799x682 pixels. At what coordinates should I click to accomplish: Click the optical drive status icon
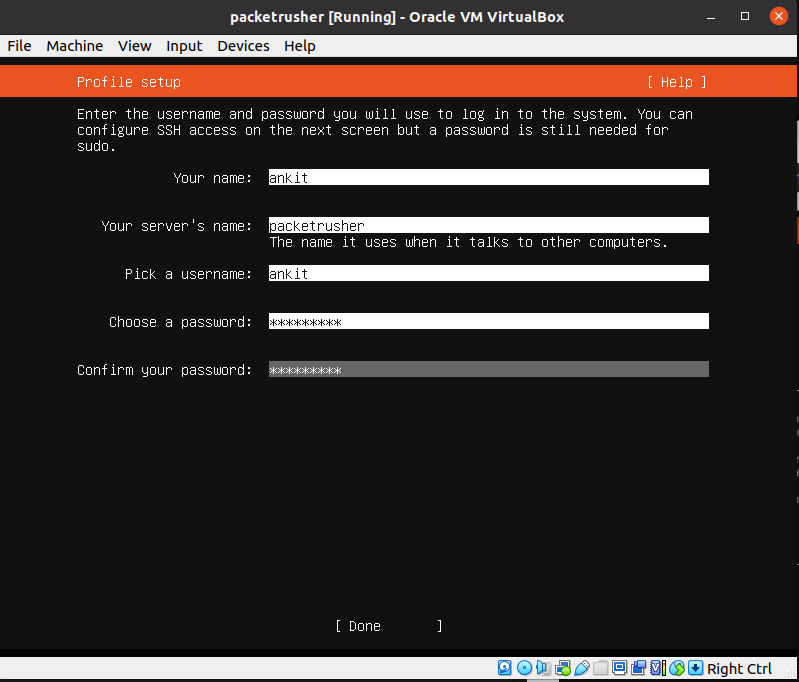[x=524, y=668]
